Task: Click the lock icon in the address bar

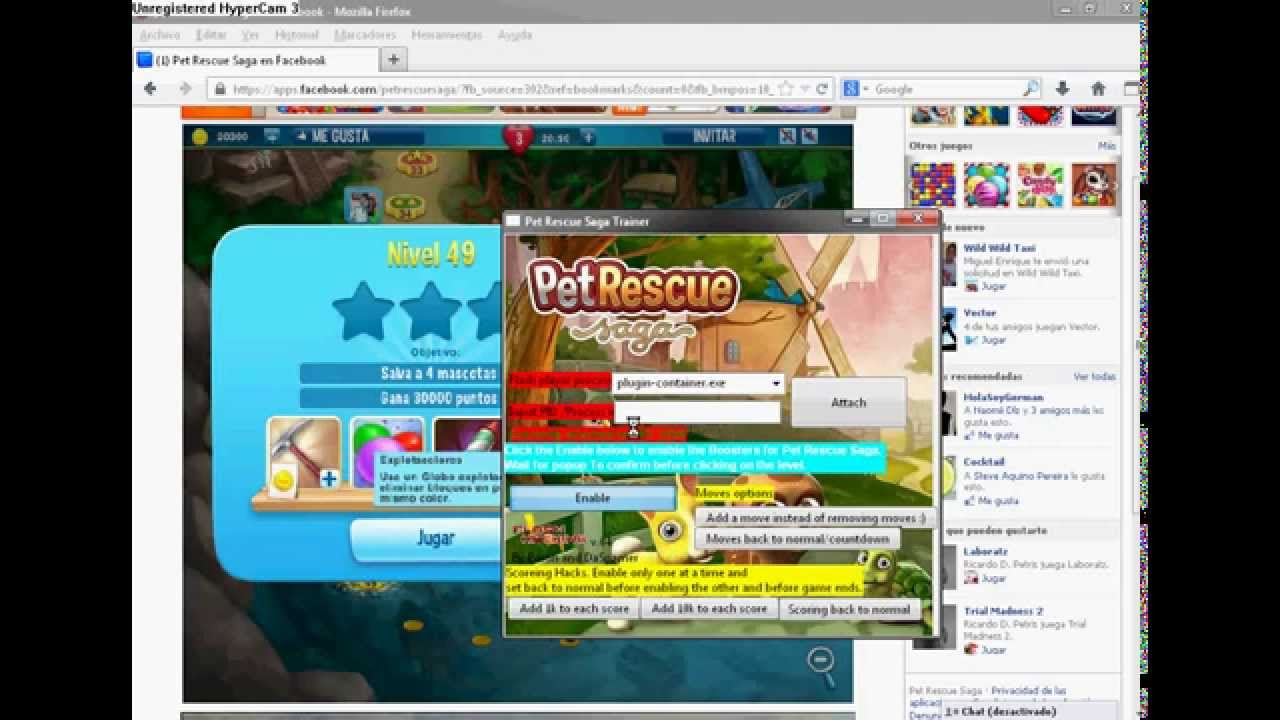Action: [x=219, y=88]
